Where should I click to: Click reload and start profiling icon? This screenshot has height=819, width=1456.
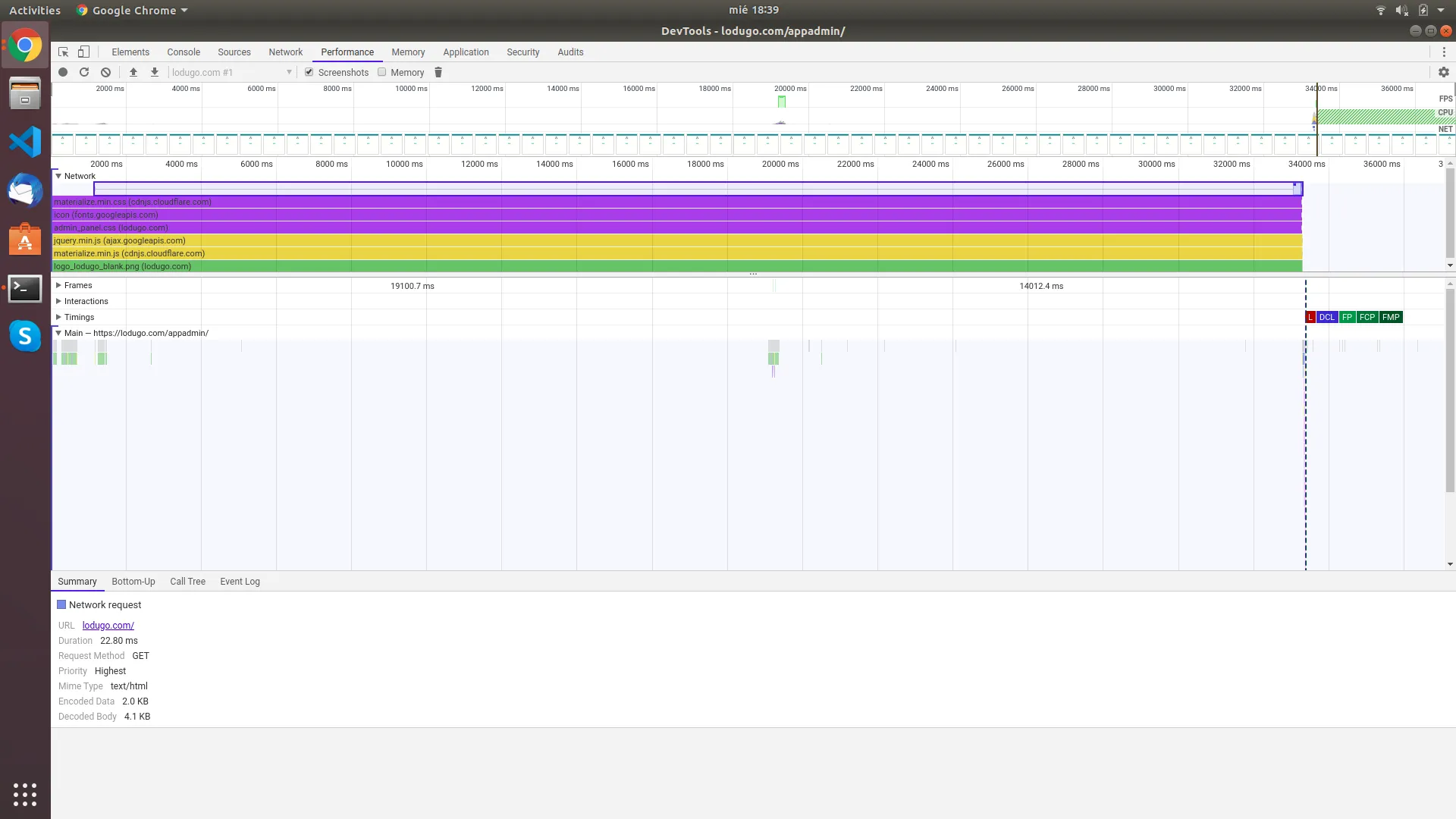[x=84, y=72]
